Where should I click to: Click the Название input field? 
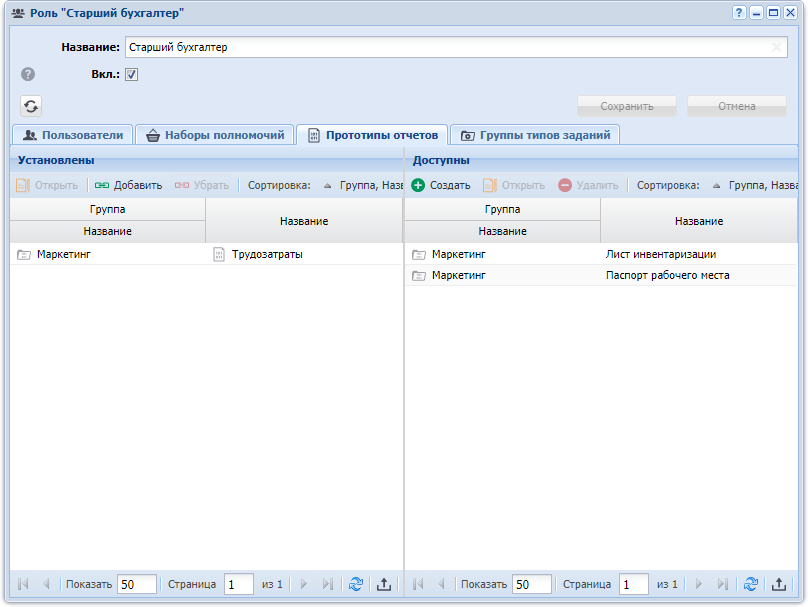(x=456, y=47)
